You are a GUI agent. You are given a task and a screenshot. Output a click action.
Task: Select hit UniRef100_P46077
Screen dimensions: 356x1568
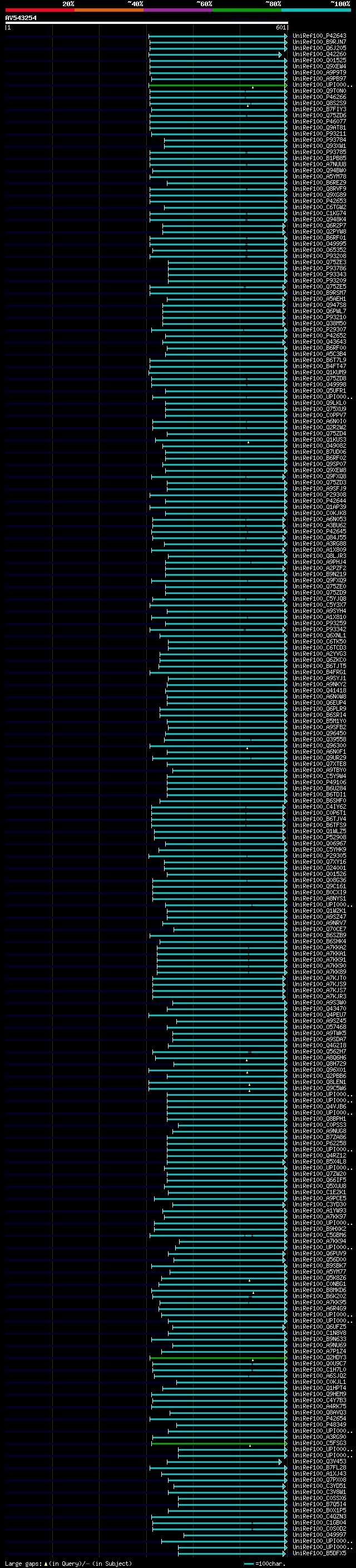(319, 122)
